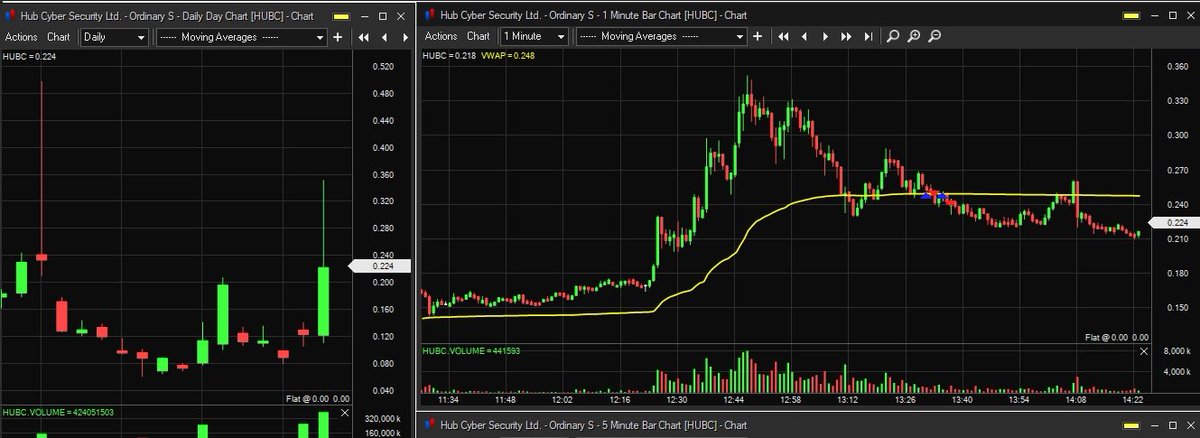
Task: Rewind fast in Daily chart toolbar
Action: pos(365,36)
